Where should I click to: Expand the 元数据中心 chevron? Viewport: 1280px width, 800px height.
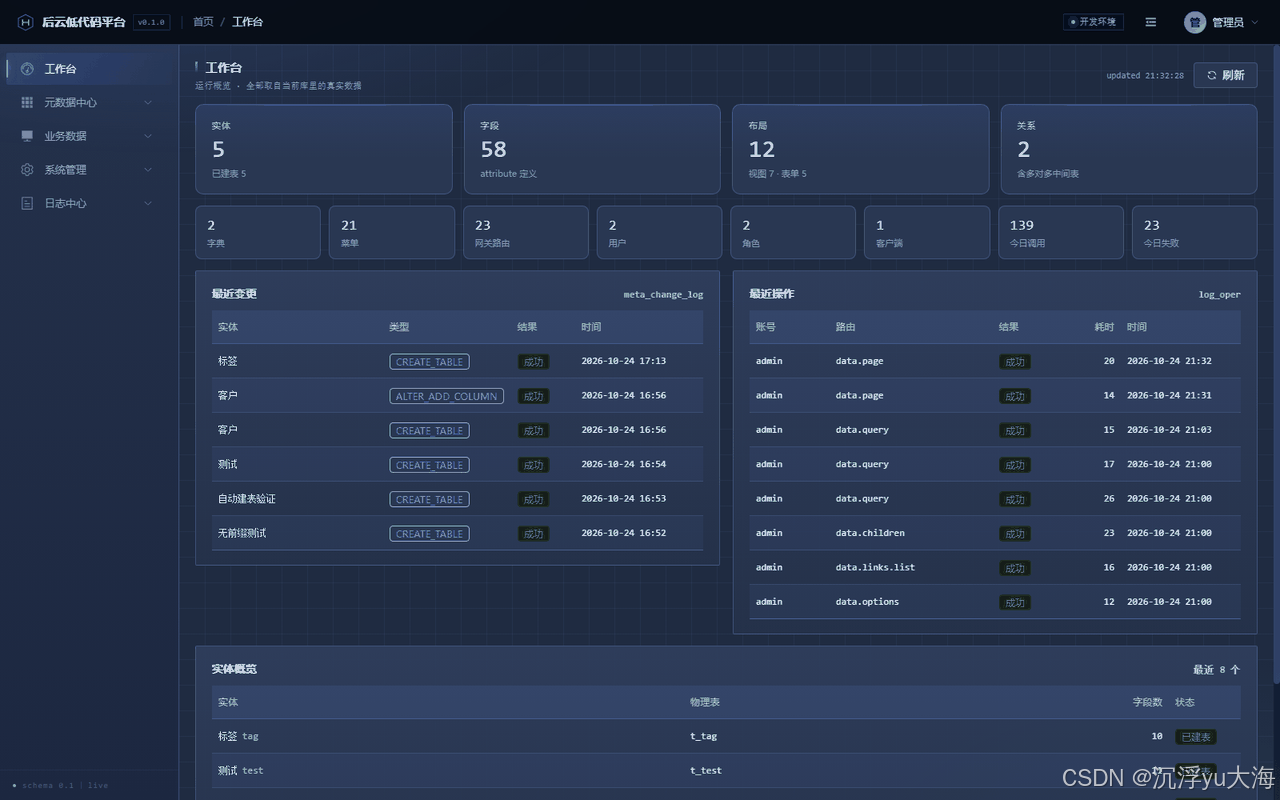point(148,102)
